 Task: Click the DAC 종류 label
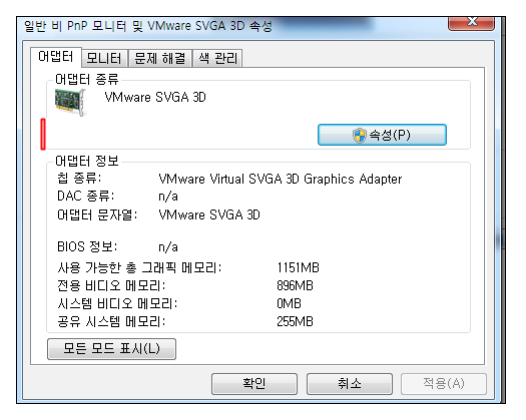(86, 196)
